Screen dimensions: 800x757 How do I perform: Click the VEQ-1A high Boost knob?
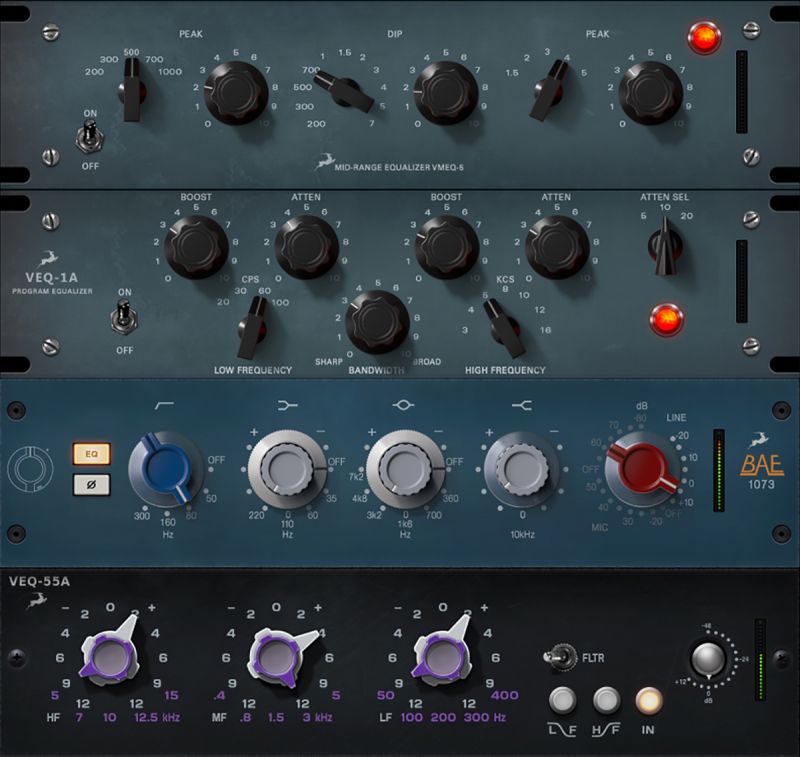[447, 247]
